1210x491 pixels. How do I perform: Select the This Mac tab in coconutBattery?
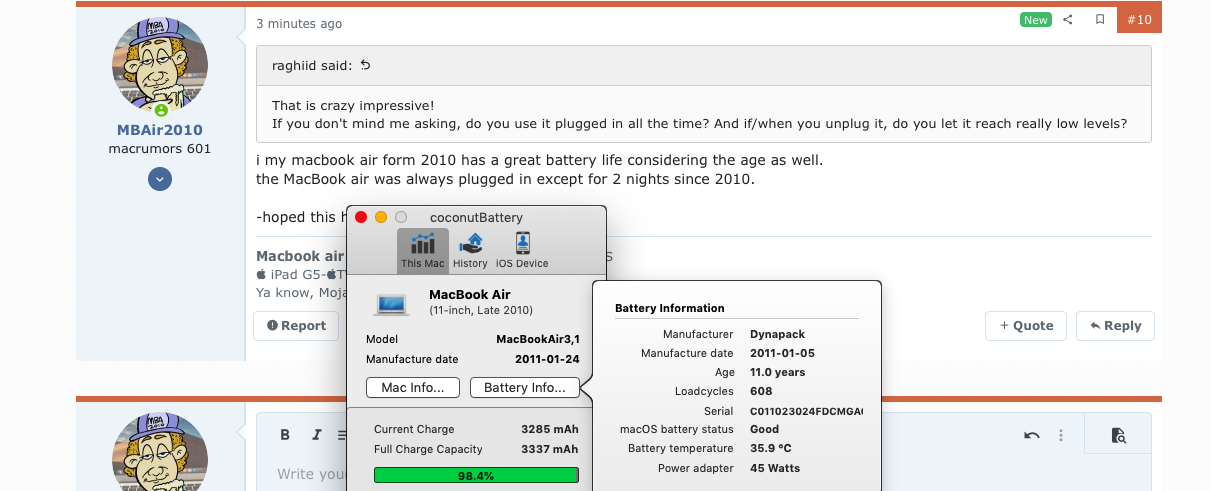(423, 250)
